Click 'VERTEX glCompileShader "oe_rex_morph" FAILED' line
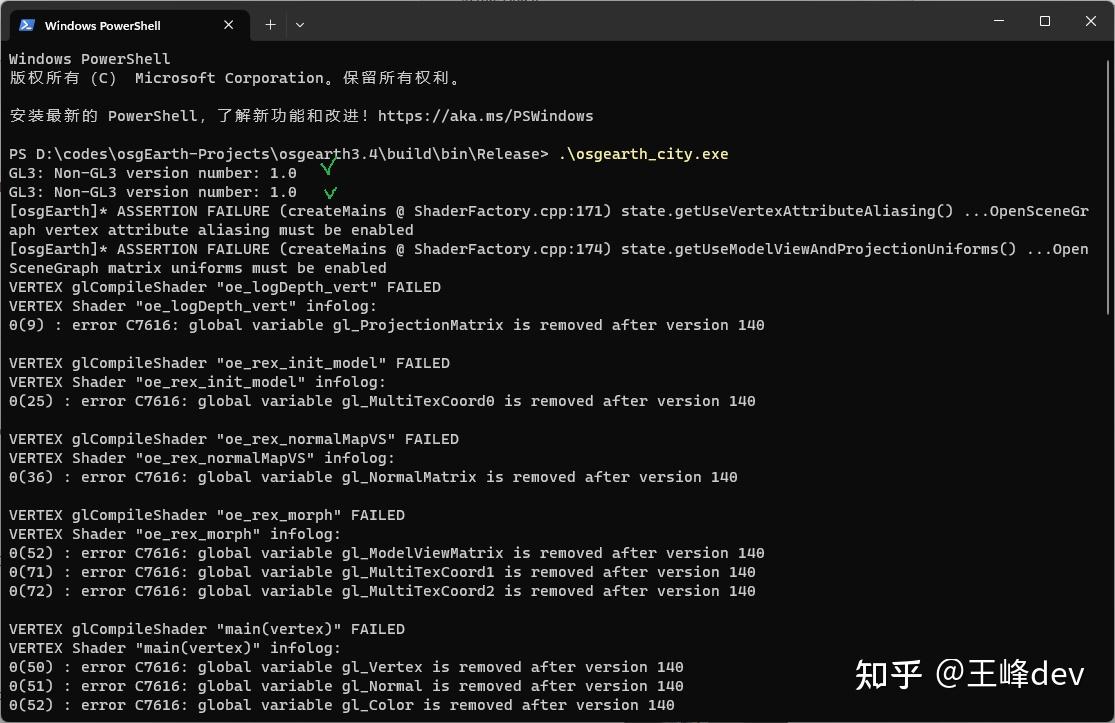1115x723 pixels. [207, 515]
